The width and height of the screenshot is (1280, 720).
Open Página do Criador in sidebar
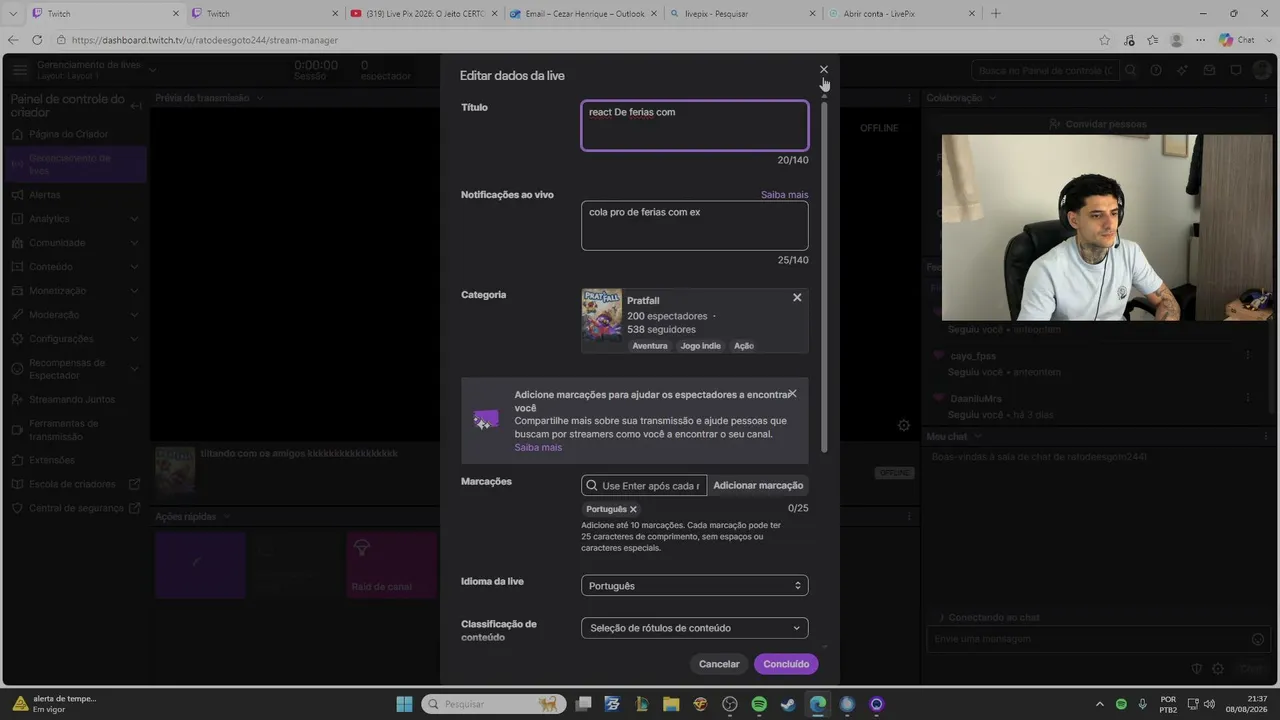68,134
